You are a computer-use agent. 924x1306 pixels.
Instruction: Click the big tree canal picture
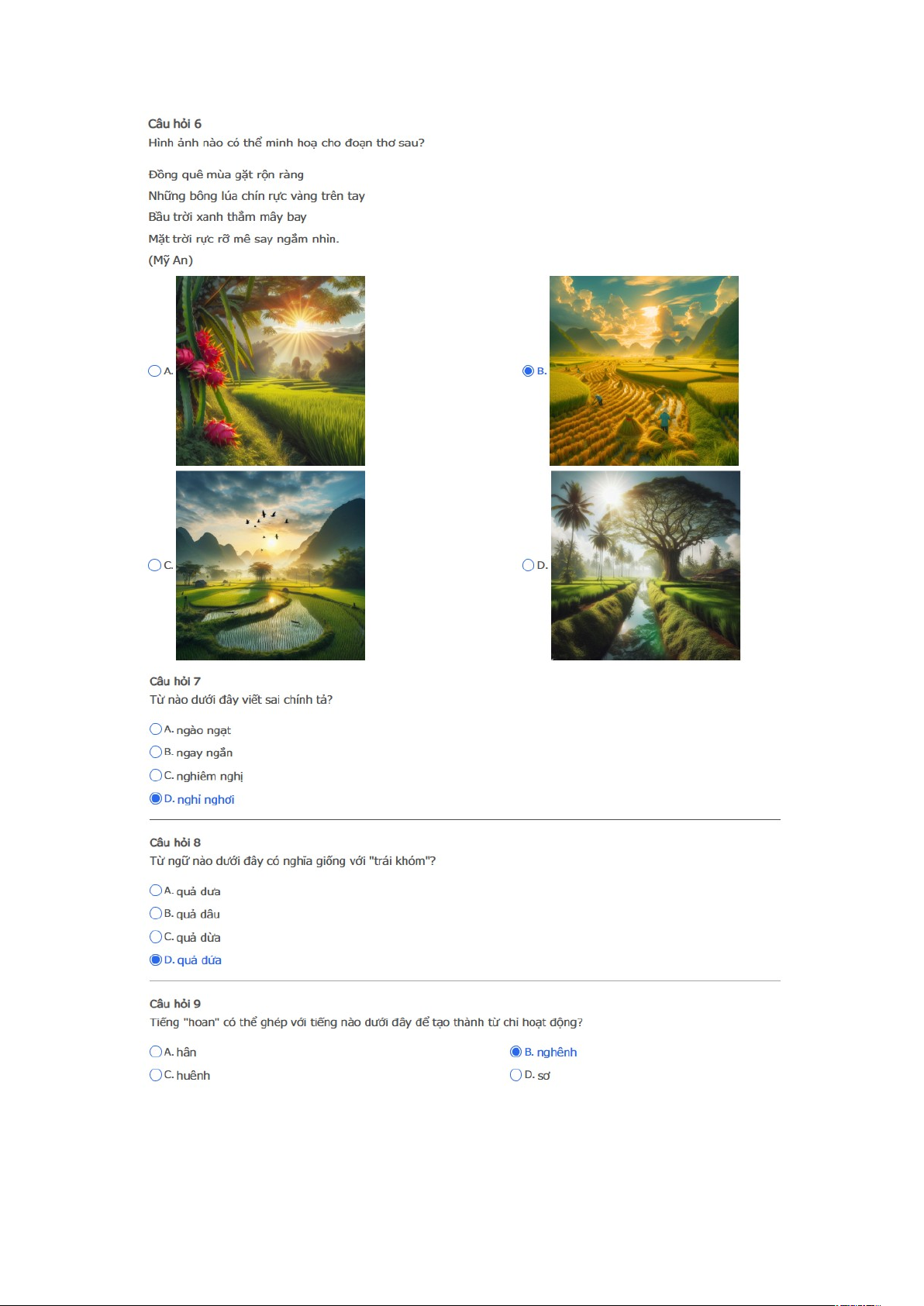[x=646, y=566]
